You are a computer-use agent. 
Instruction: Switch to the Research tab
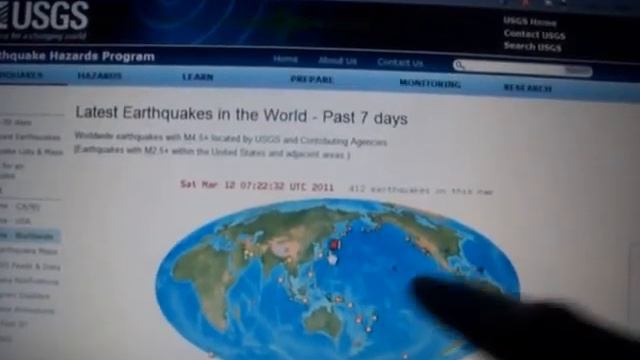coord(528,88)
